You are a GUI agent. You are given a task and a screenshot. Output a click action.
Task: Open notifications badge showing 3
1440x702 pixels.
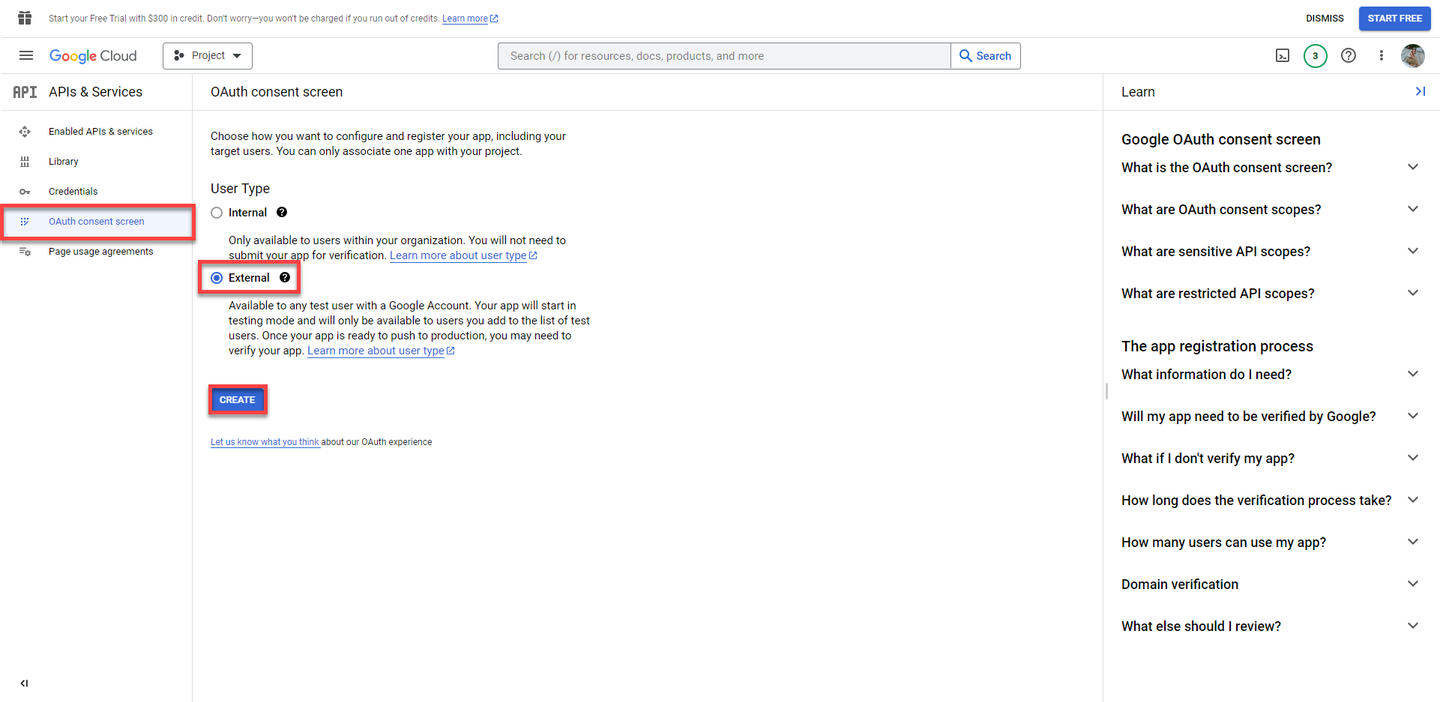(x=1315, y=56)
